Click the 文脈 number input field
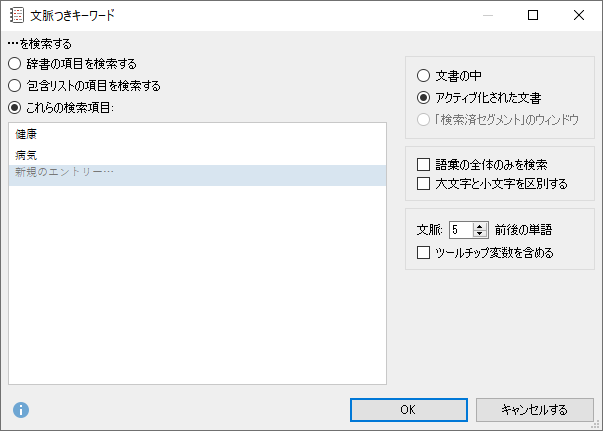 click(461, 230)
